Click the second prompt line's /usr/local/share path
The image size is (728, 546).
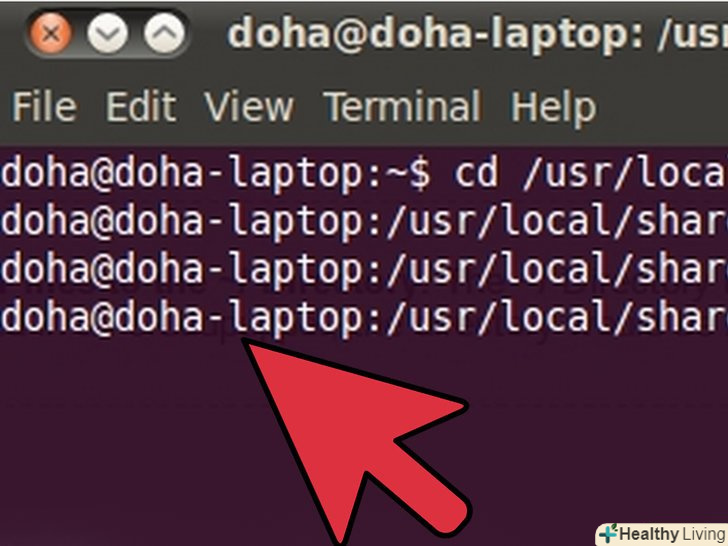pyautogui.click(x=557, y=221)
